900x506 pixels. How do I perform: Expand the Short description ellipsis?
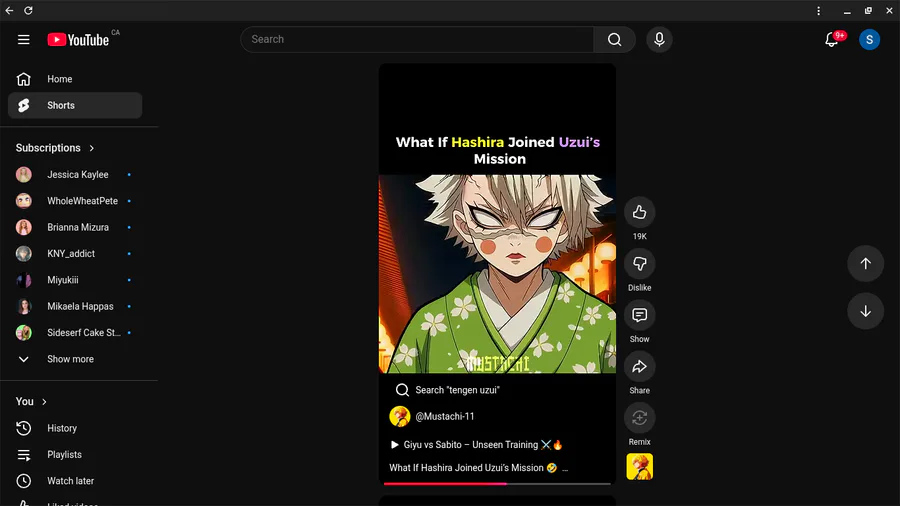(565, 468)
